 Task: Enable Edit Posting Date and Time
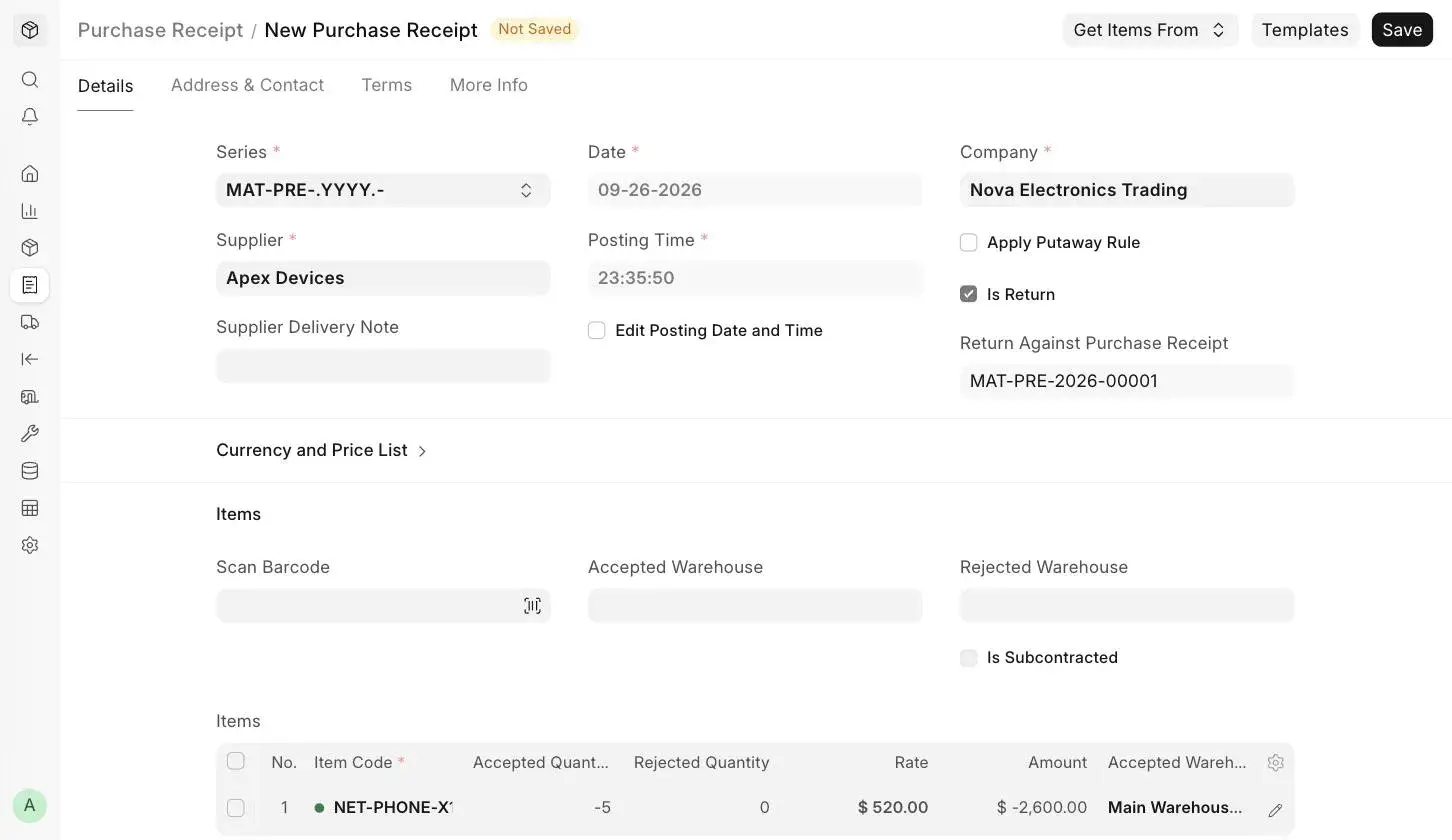(x=597, y=330)
